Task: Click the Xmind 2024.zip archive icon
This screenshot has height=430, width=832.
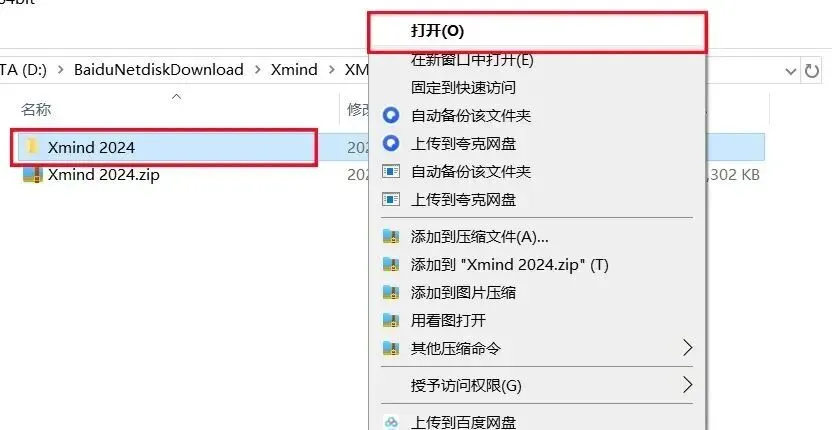Action: point(32,174)
